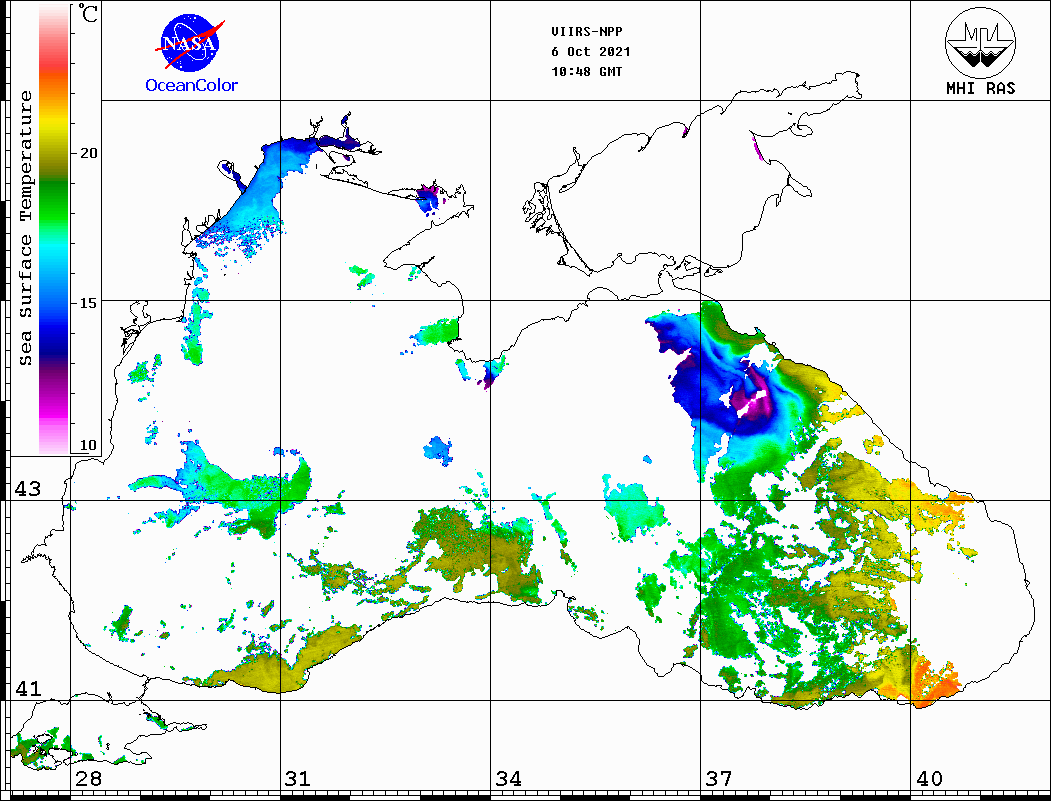The width and height of the screenshot is (1051, 801).
Task: Click the longitude label 34
Action: click(x=508, y=778)
